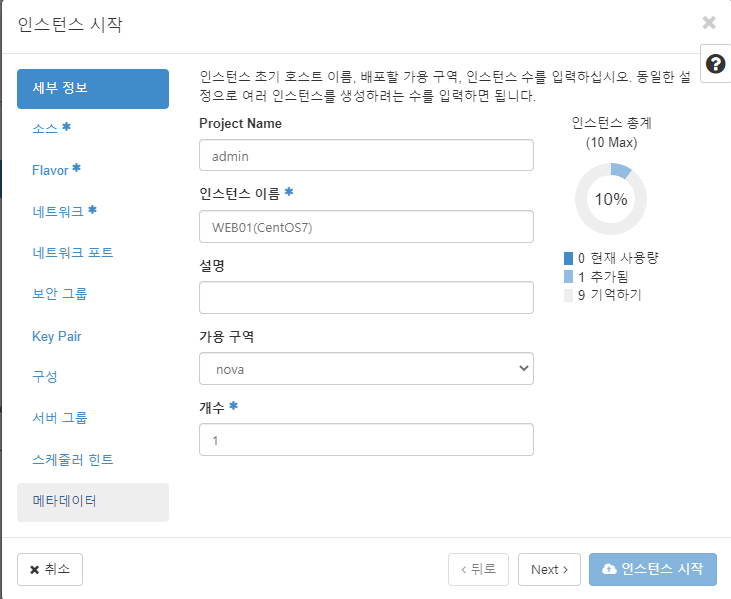Close the 인스턴스 시작 dialog with X
This screenshot has width=731, height=599.
709,22
